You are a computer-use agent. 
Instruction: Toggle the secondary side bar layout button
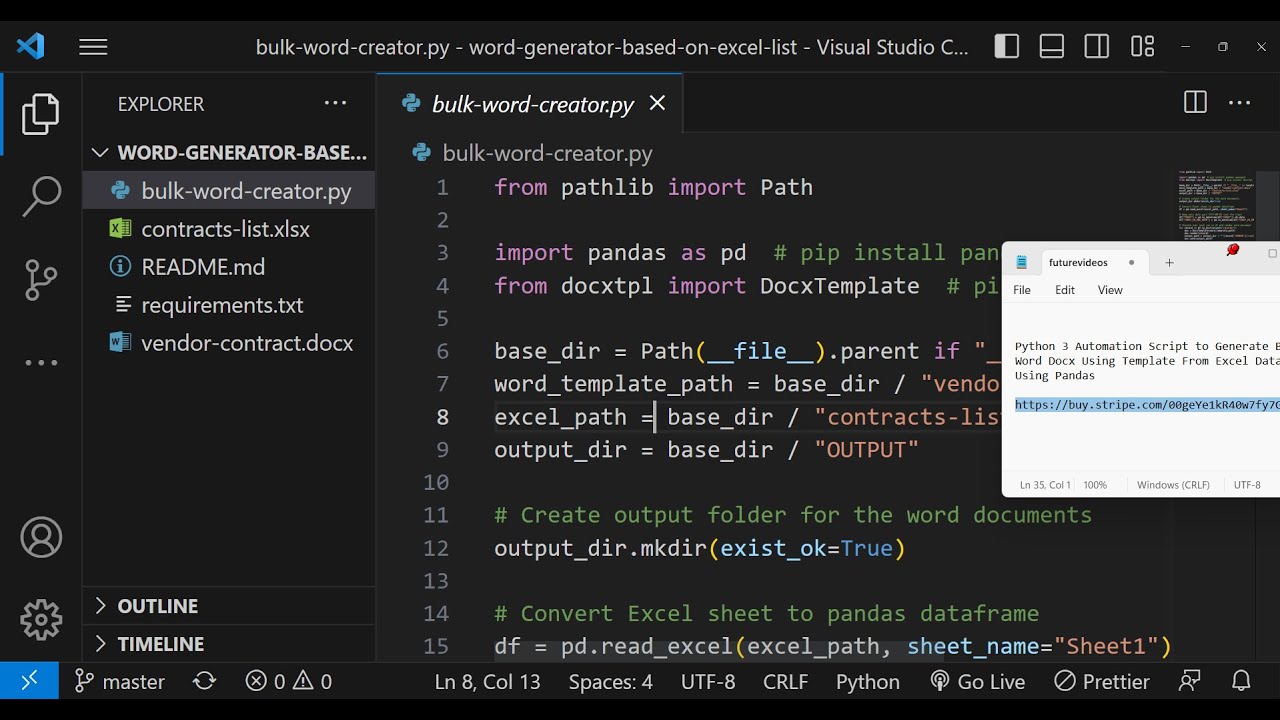[x=1097, y=47]
